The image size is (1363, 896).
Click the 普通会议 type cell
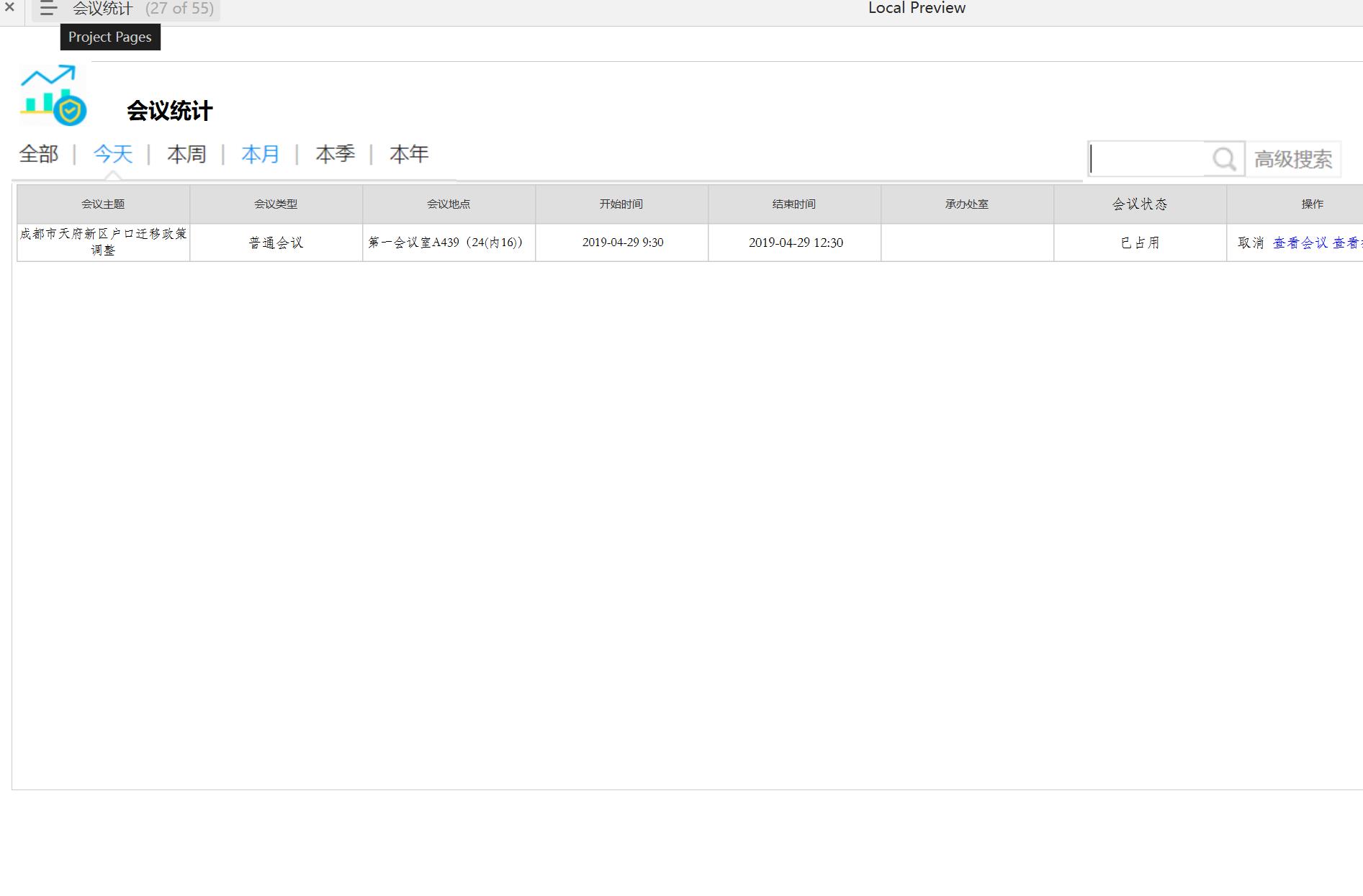276,243
